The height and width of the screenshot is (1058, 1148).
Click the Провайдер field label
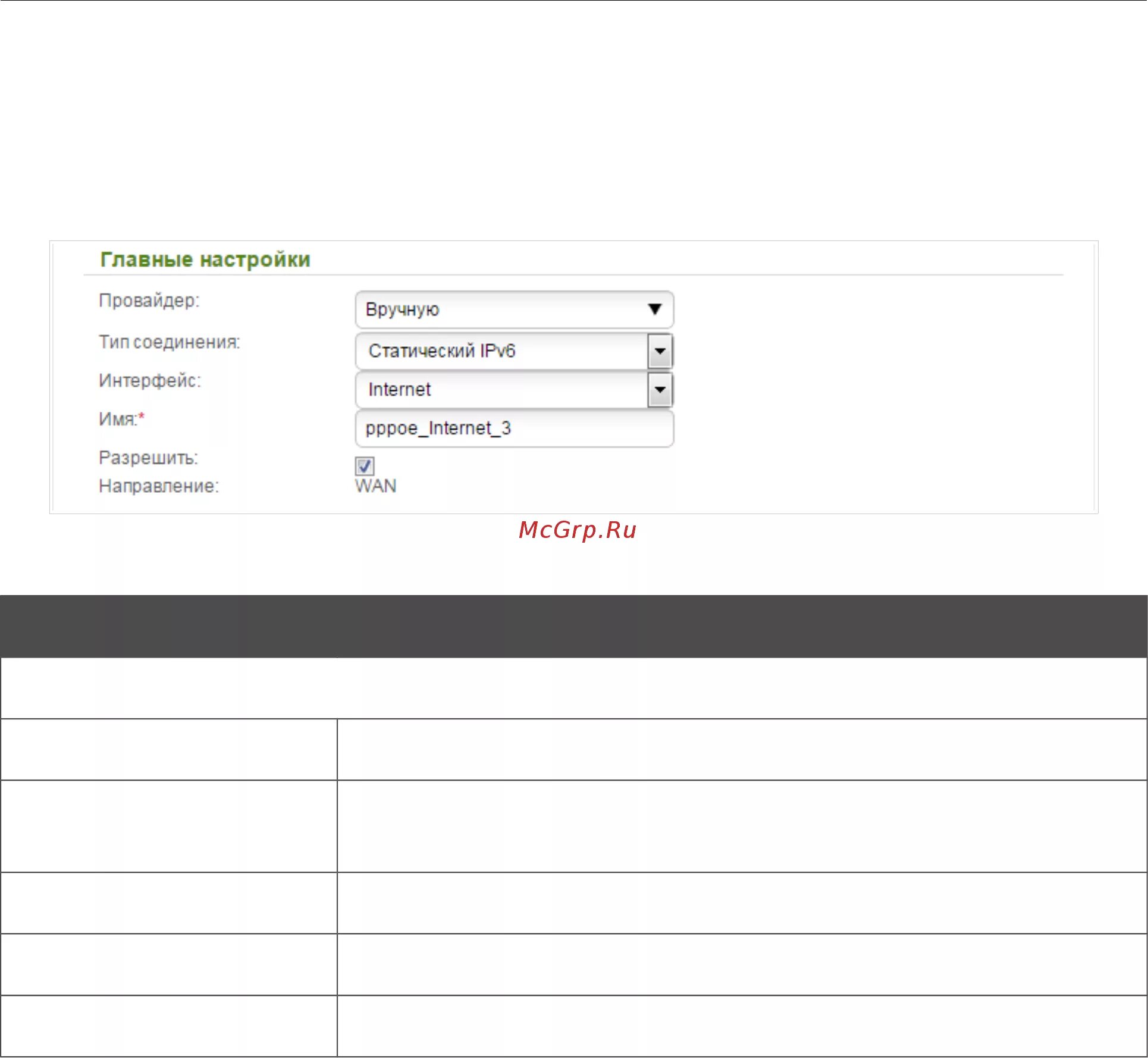[149, 301]
